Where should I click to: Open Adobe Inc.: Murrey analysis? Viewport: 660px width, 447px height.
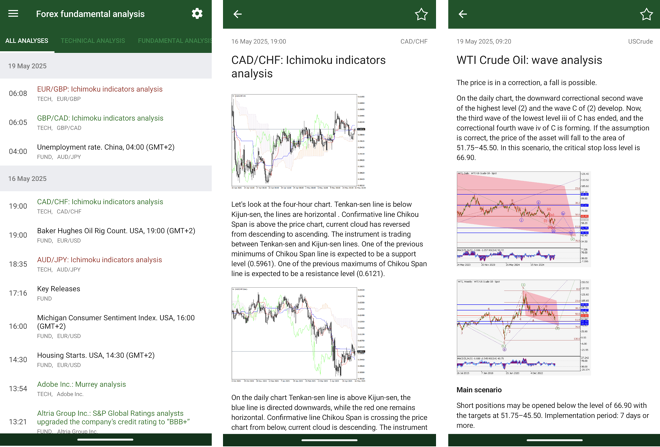[106, 388]
